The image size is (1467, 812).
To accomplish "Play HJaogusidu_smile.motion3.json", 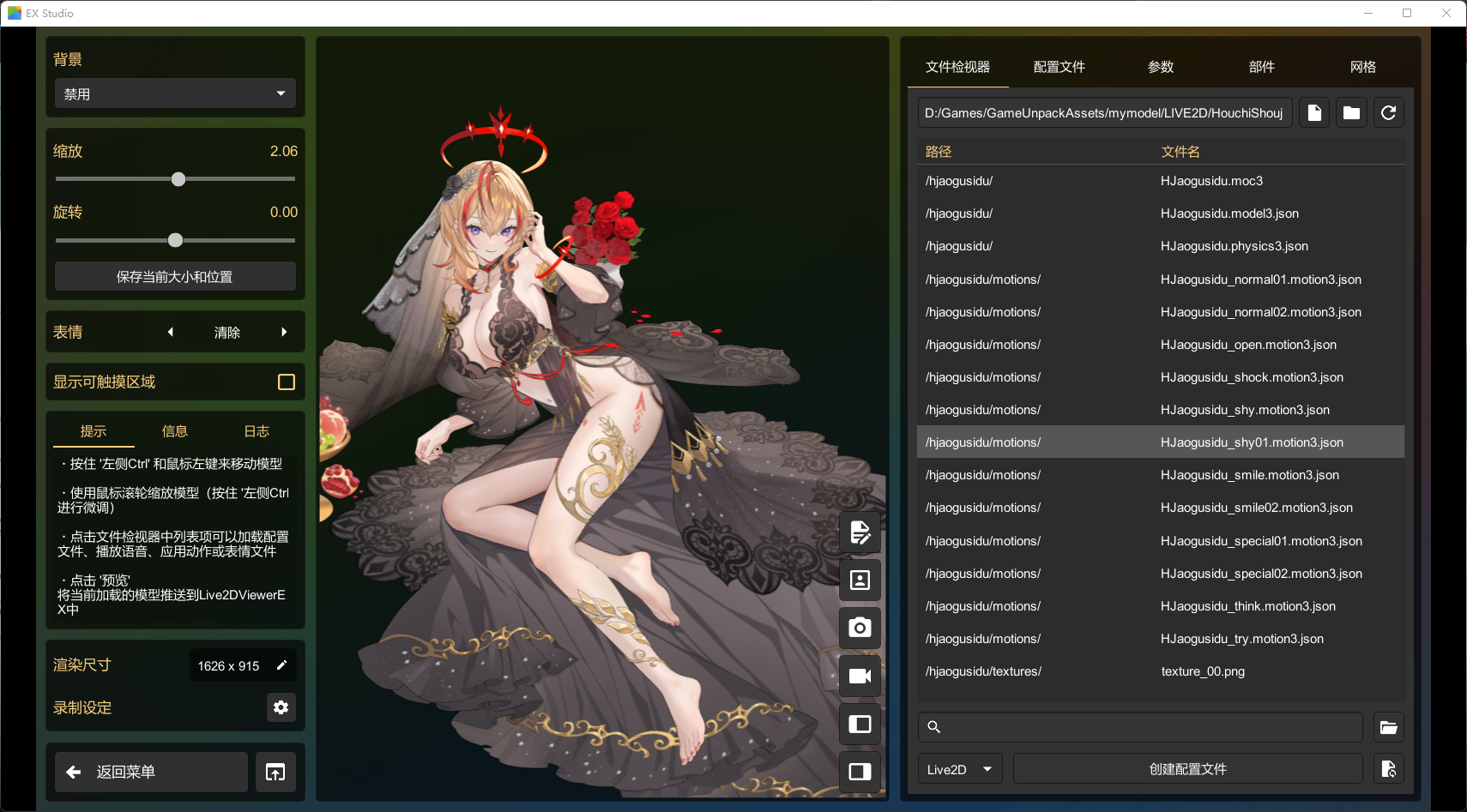I will coord(1161,475).
